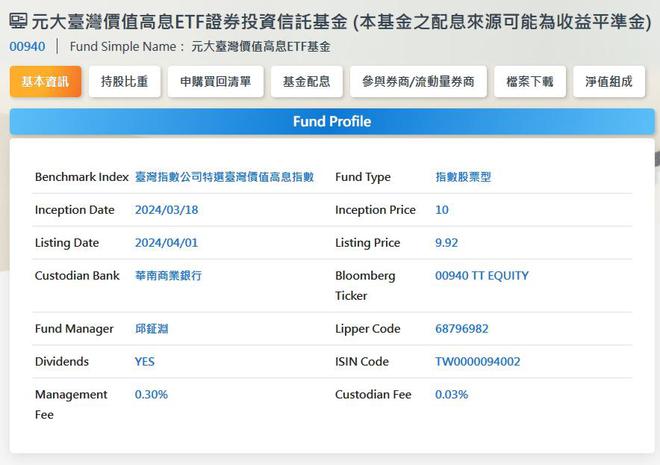Click the Listing Date label
The image size is (660, 465).
pyautogui.click(x=67, y=243)
